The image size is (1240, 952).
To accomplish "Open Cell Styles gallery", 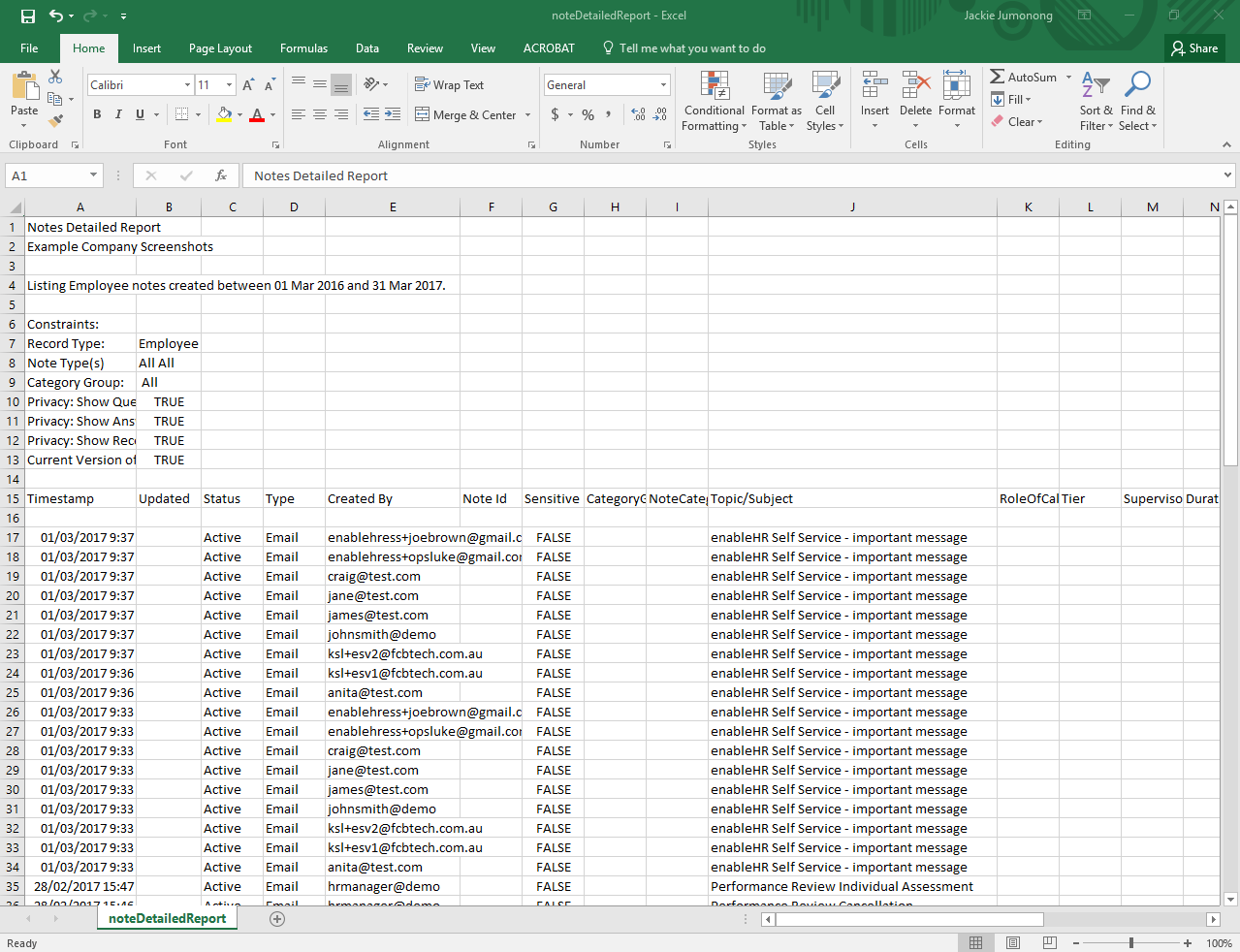I will (x=825, y=101).
